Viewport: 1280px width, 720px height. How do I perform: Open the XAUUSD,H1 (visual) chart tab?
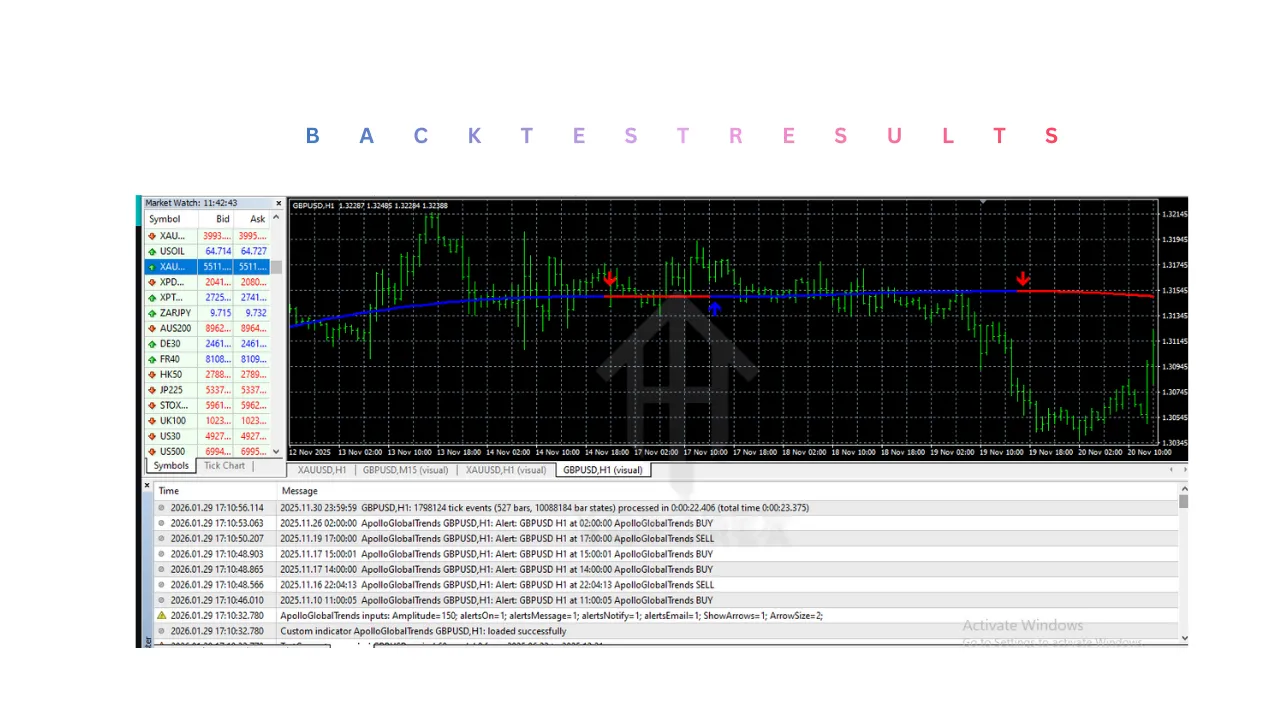[506, 470]
